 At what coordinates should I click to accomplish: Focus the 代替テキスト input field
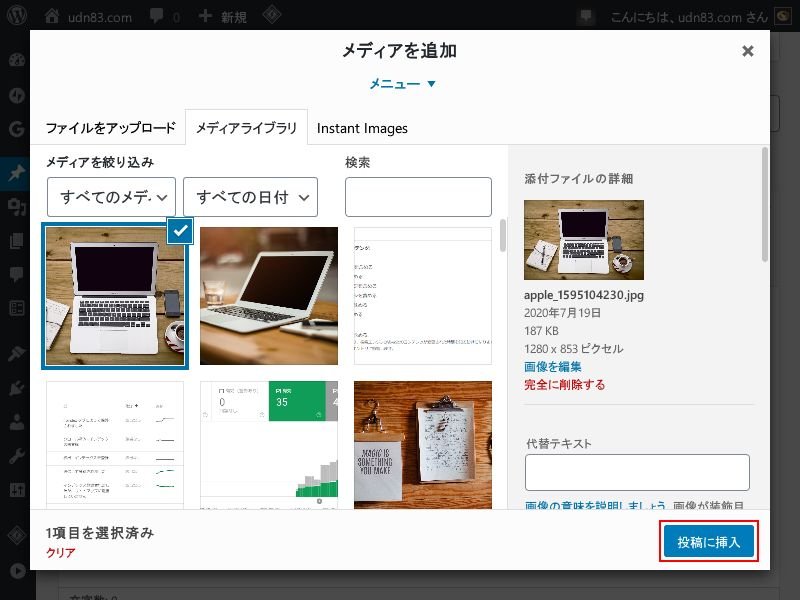coord(637,472)
